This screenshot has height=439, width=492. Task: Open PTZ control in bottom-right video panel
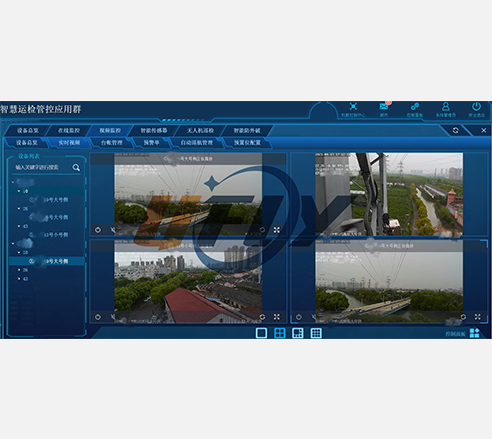click(x=299, y=317)
